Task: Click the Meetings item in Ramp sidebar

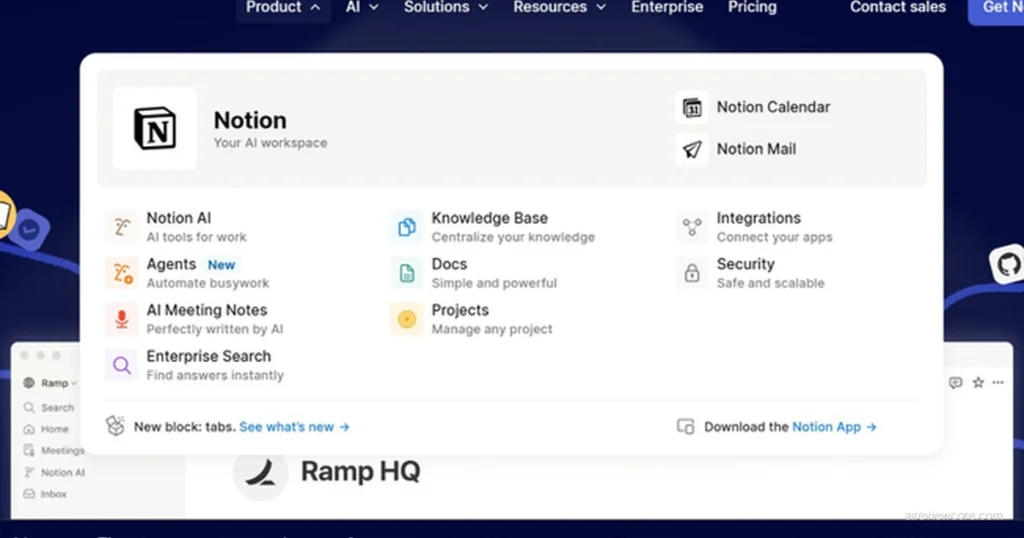Action: click(54, 451)
